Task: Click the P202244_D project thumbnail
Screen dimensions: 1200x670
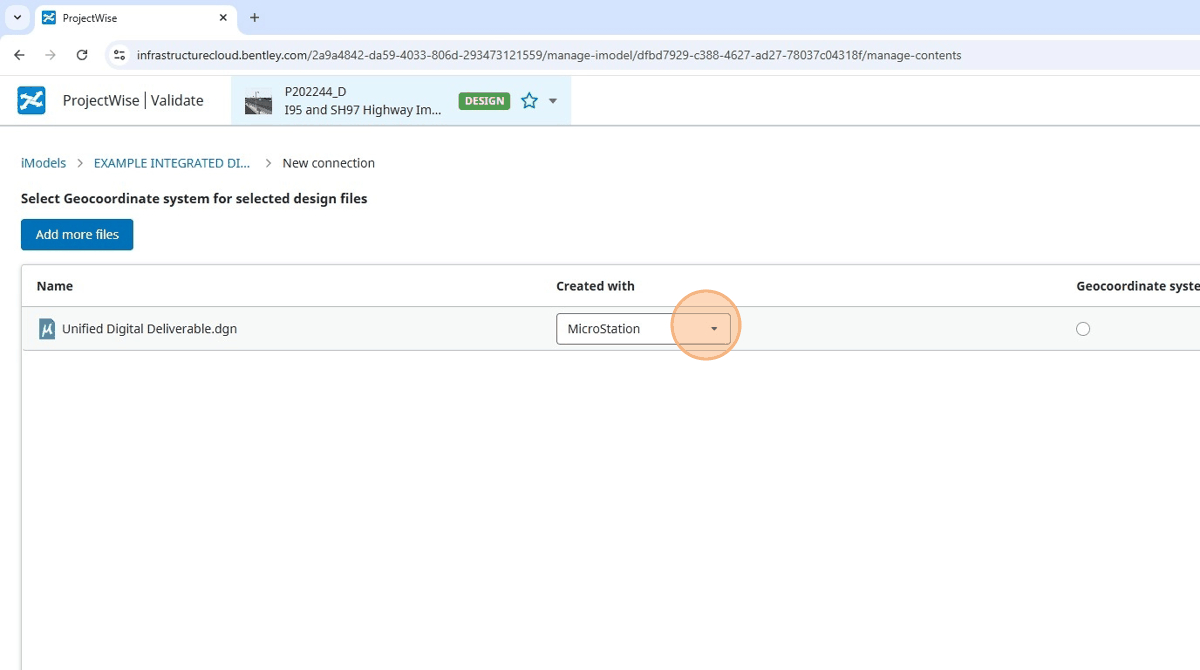Action: pyautogui.click(x=258, y=101)
